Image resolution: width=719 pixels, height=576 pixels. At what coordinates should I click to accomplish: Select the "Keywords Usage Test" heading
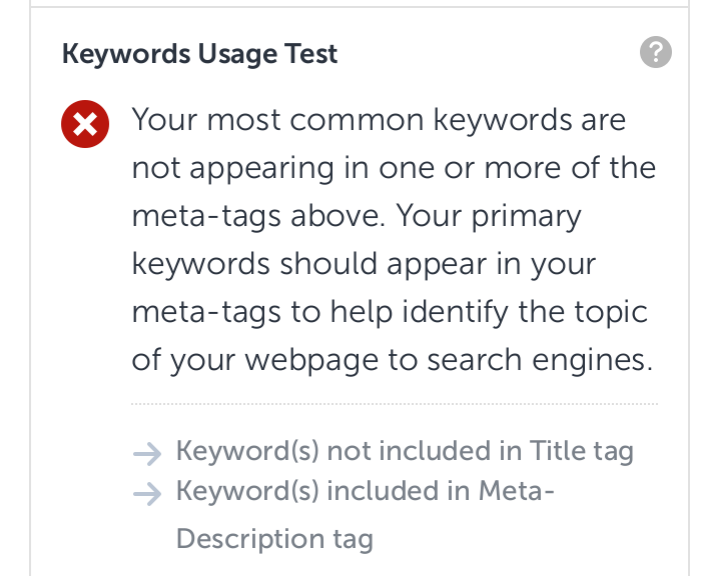tap(200, 53)
